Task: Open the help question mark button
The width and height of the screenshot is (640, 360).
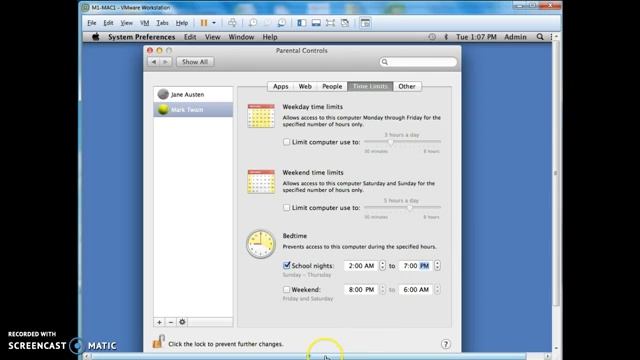Action: (x=446, y=344)
